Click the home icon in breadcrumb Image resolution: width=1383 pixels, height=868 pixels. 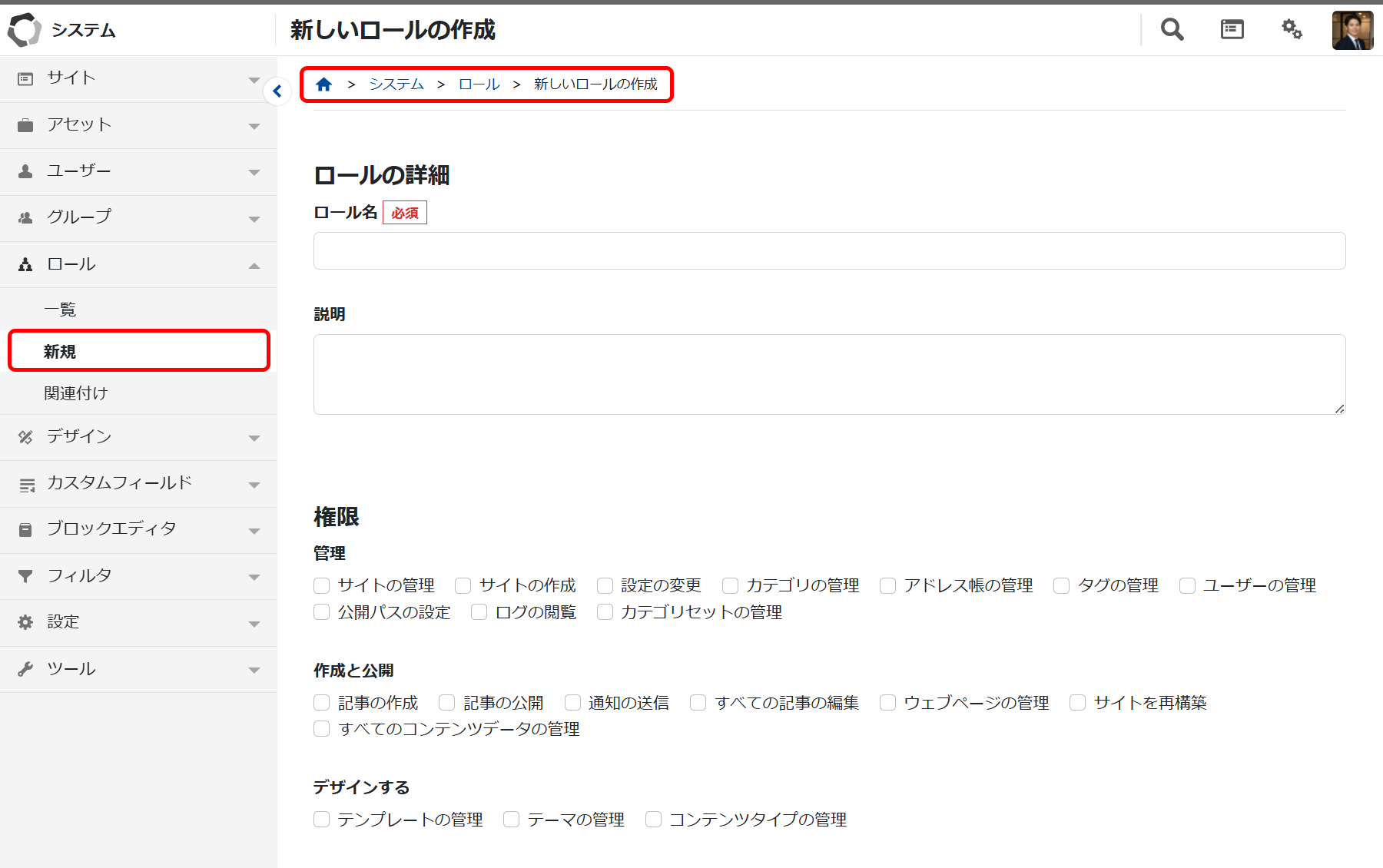323,84
